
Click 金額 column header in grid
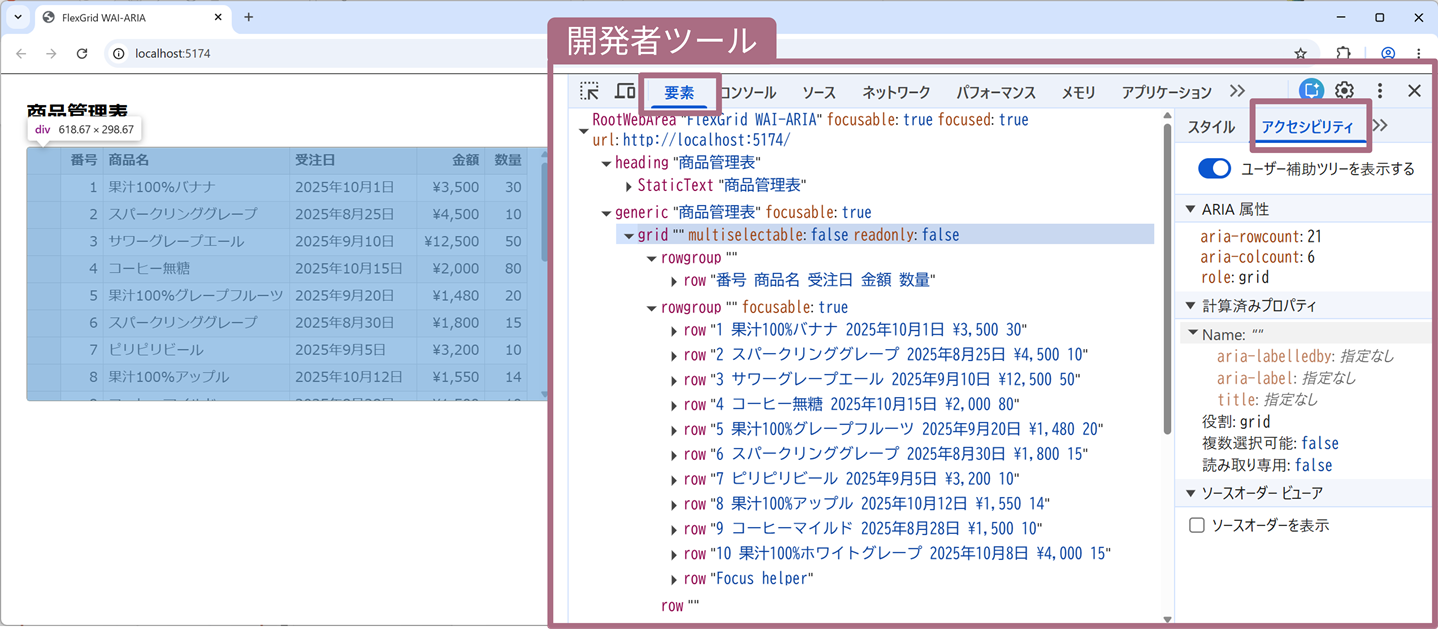pos(451,160)
